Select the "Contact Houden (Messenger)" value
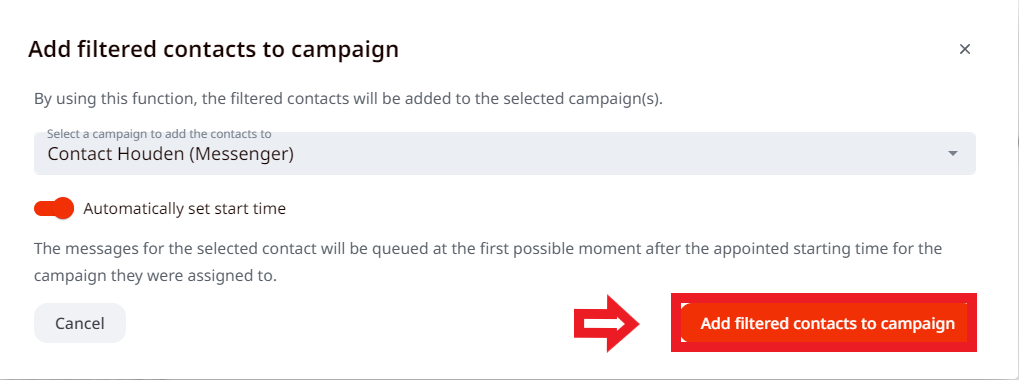The image size is (1019, 380). click(171, 155)
